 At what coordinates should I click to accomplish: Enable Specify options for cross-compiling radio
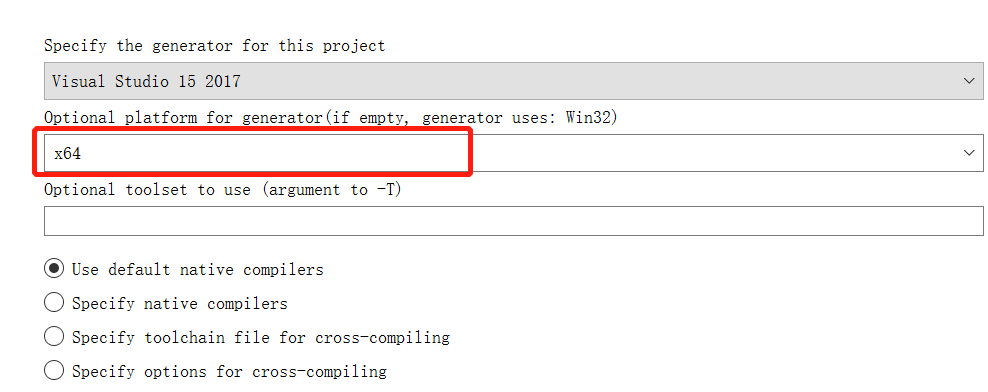(54, 371)
